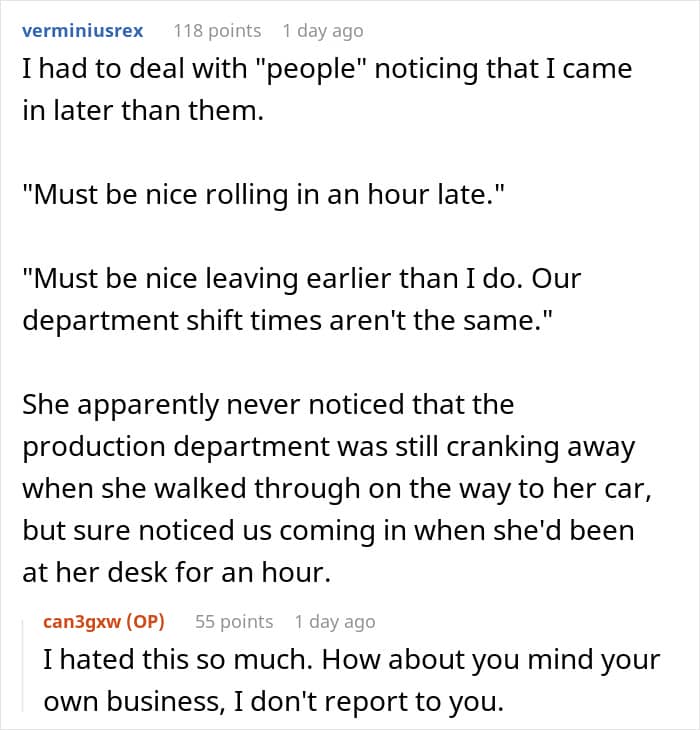Click the "118 points" score label
Screen dimensions: 700x730
217,31
